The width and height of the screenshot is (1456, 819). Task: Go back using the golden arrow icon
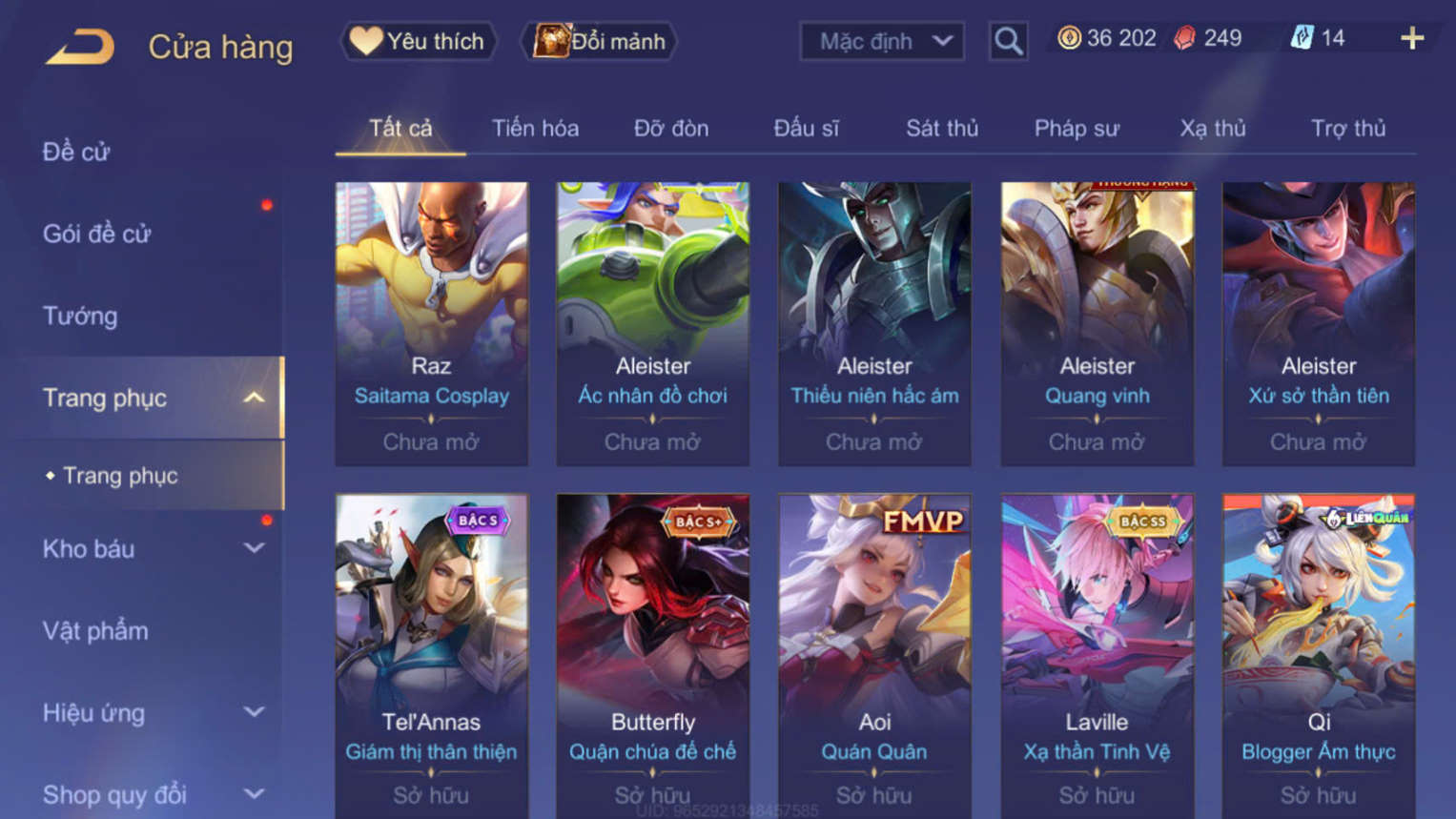pos(80,47)
